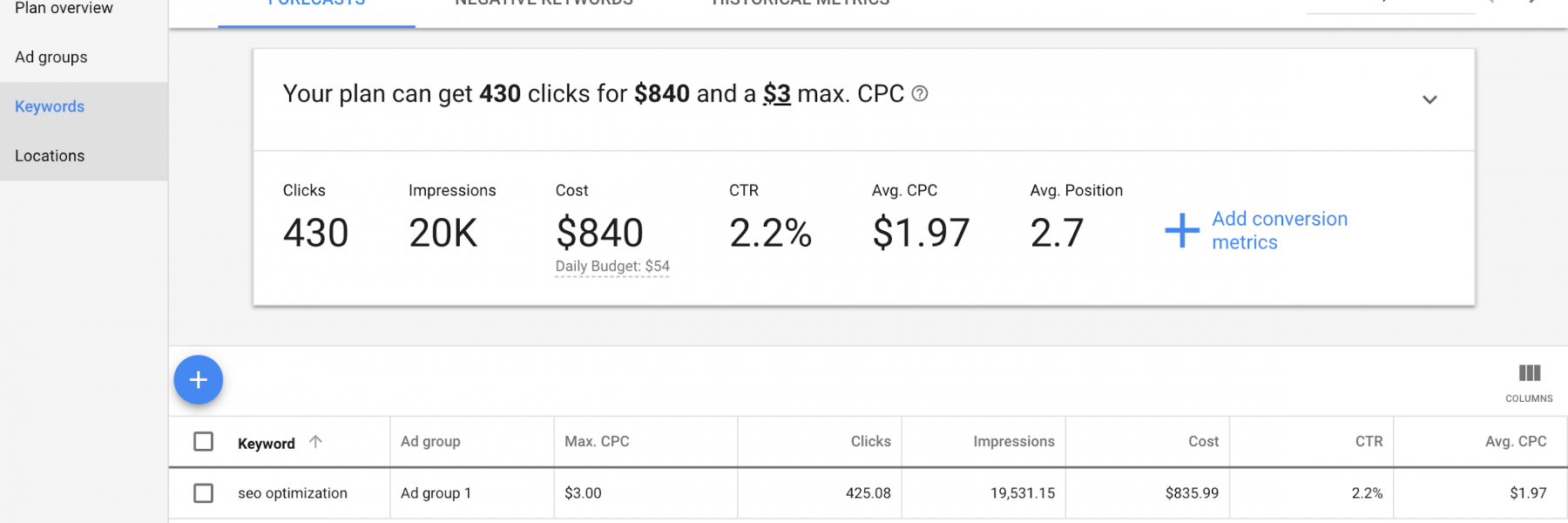Edit the $3.00 Max. CPC cell
This screenshot has height=523, width=1568.
(645, 493)
